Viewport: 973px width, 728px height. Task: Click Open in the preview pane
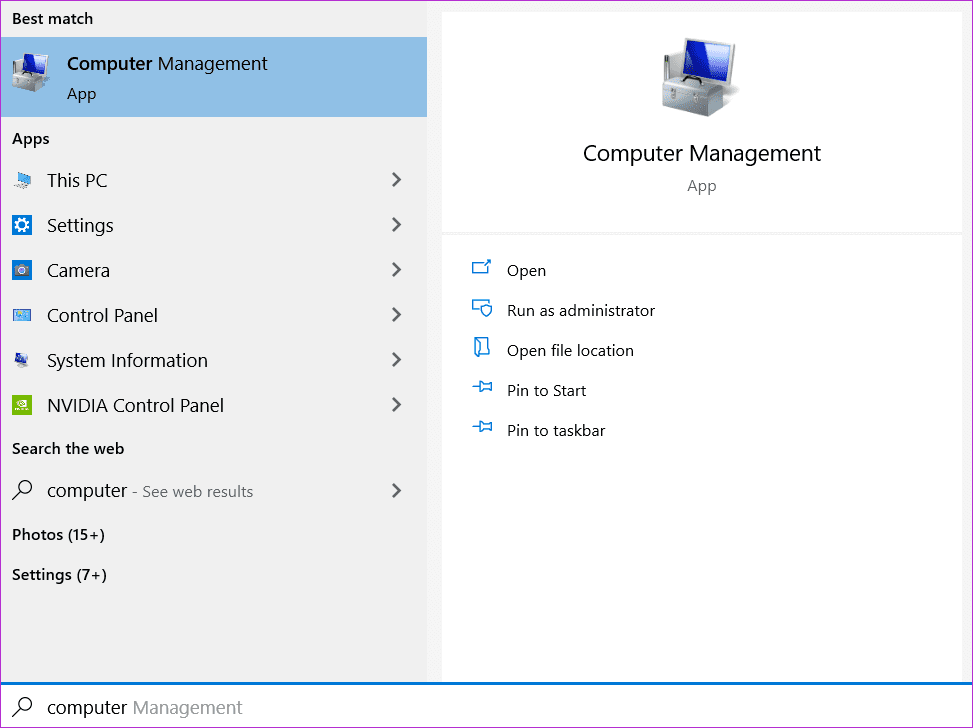[x=526, y=271]
